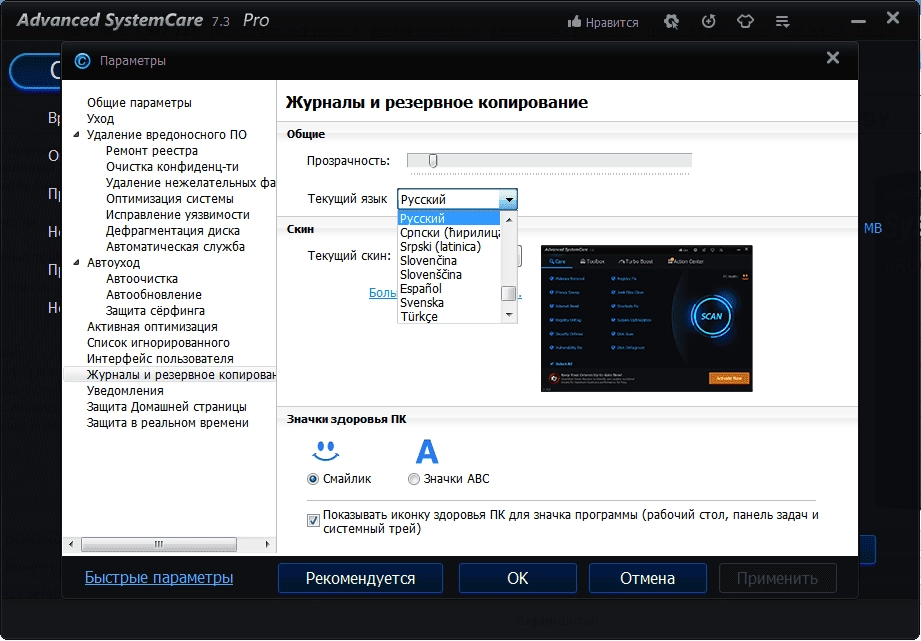This screenshot has height=641, width=921.
Task: Collapse the Автоуход tree node
Action: (76, 263)
